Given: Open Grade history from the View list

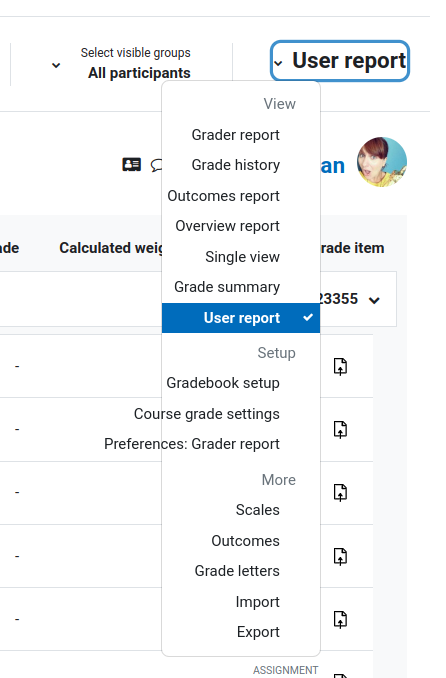Looking at the screenshot, I should click(x=236, y=165).
